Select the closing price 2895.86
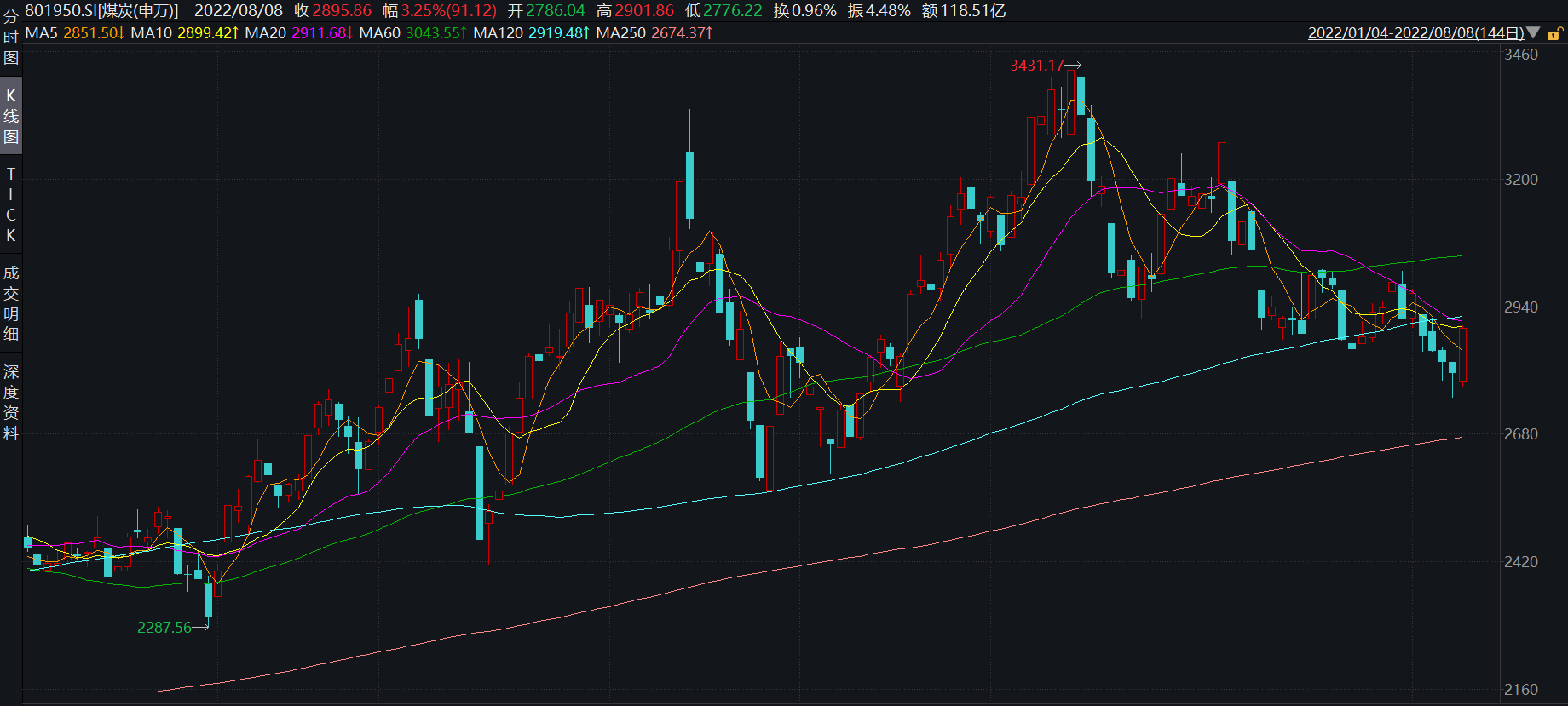The image size is (1568, 706). (342, 11)
